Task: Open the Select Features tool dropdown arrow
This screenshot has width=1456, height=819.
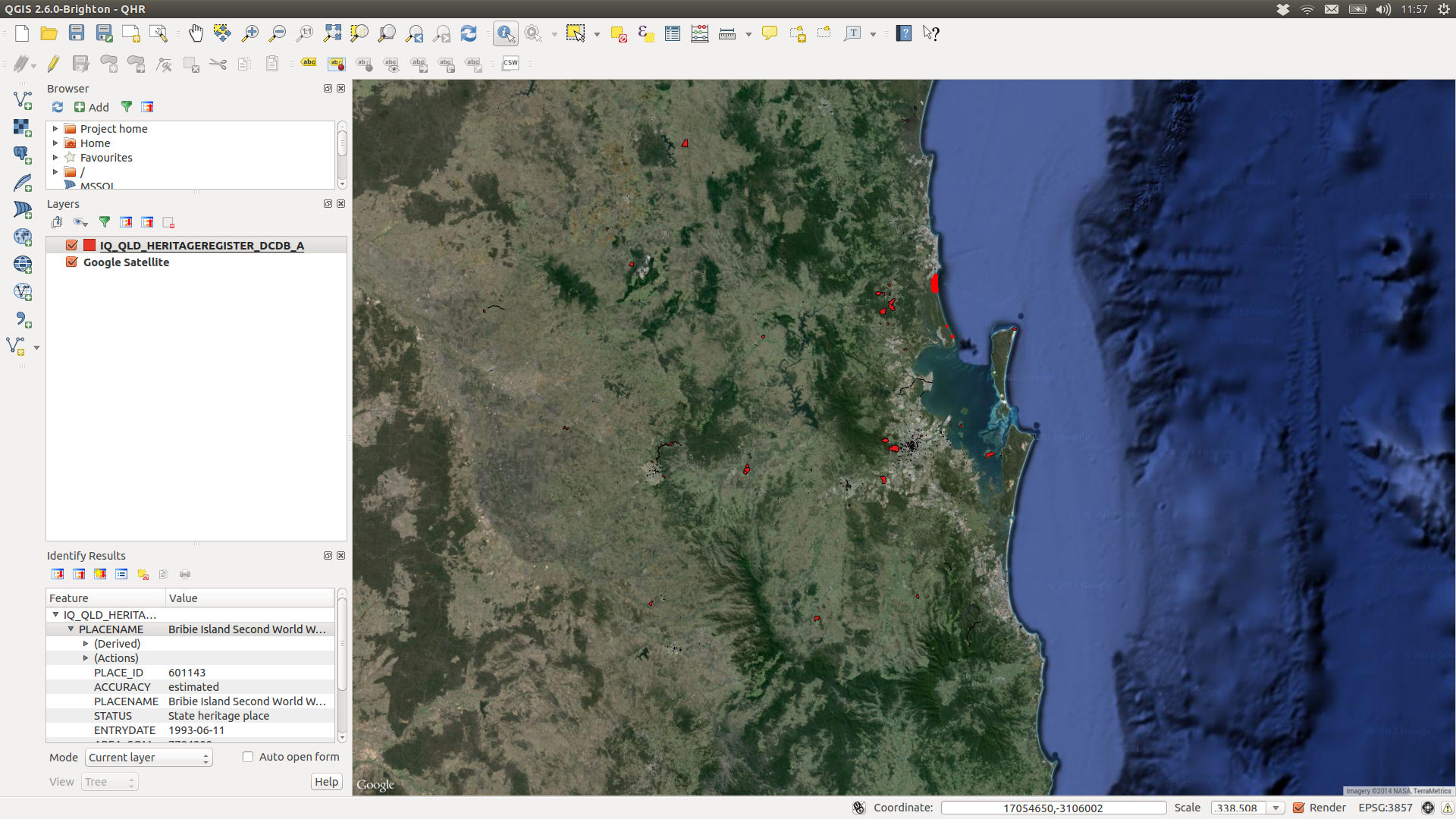Action: 597,34
